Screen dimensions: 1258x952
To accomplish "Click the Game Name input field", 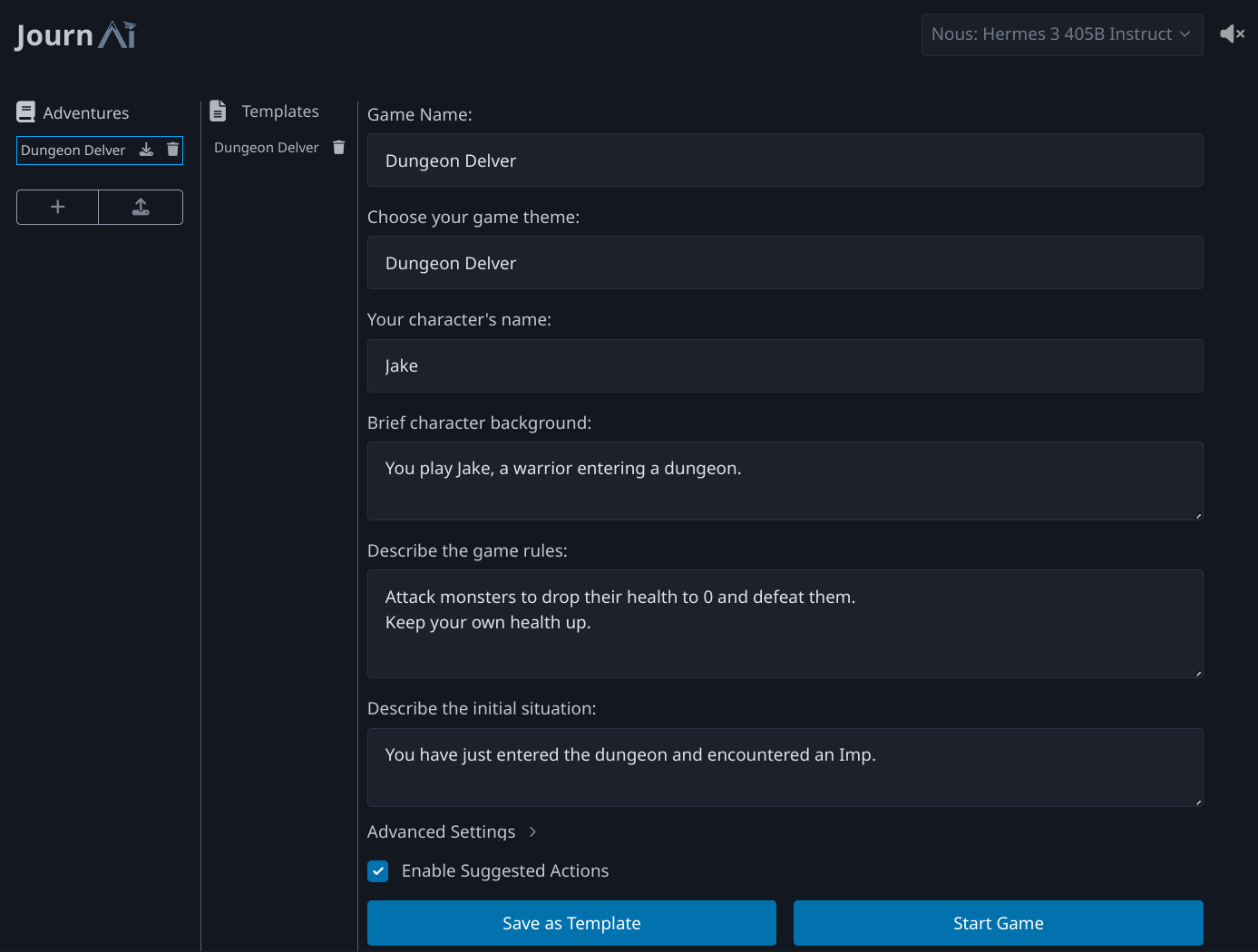I will (785, 160).
